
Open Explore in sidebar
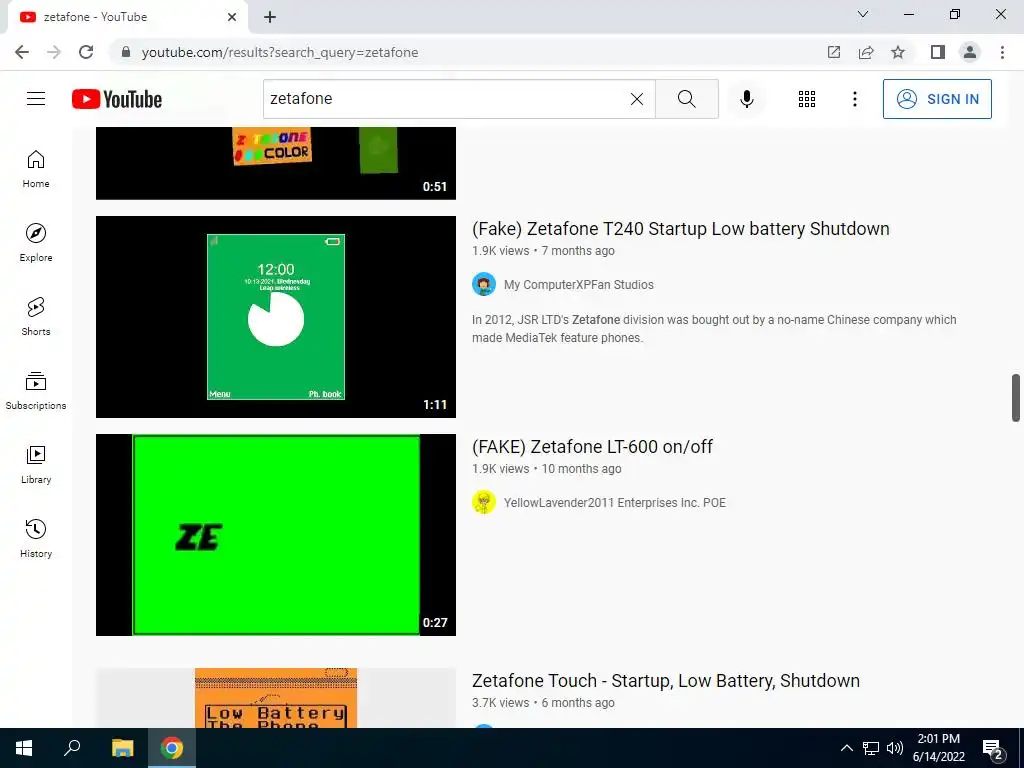coord(36,242)
